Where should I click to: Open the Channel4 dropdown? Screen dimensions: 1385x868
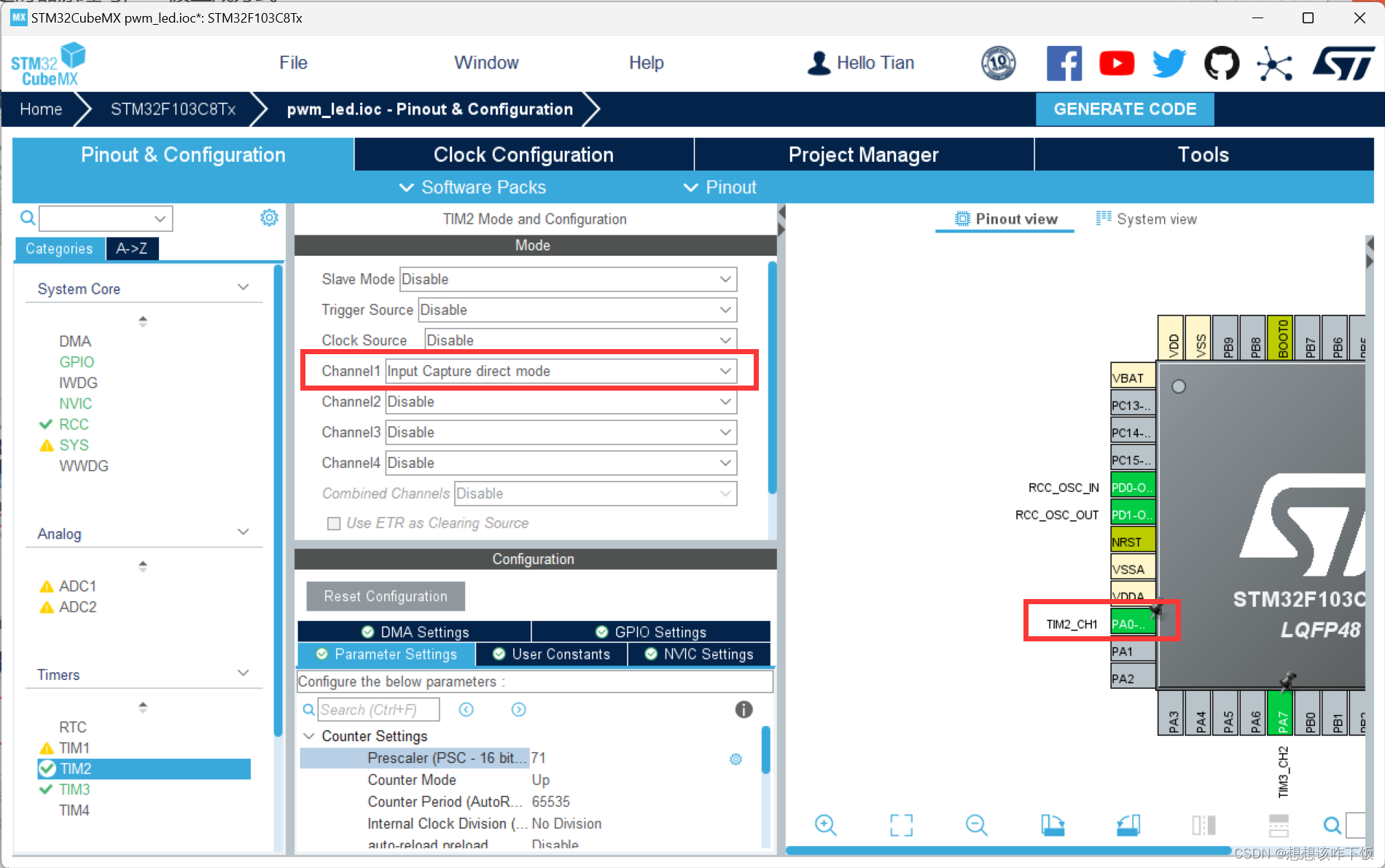click(561, 463)
